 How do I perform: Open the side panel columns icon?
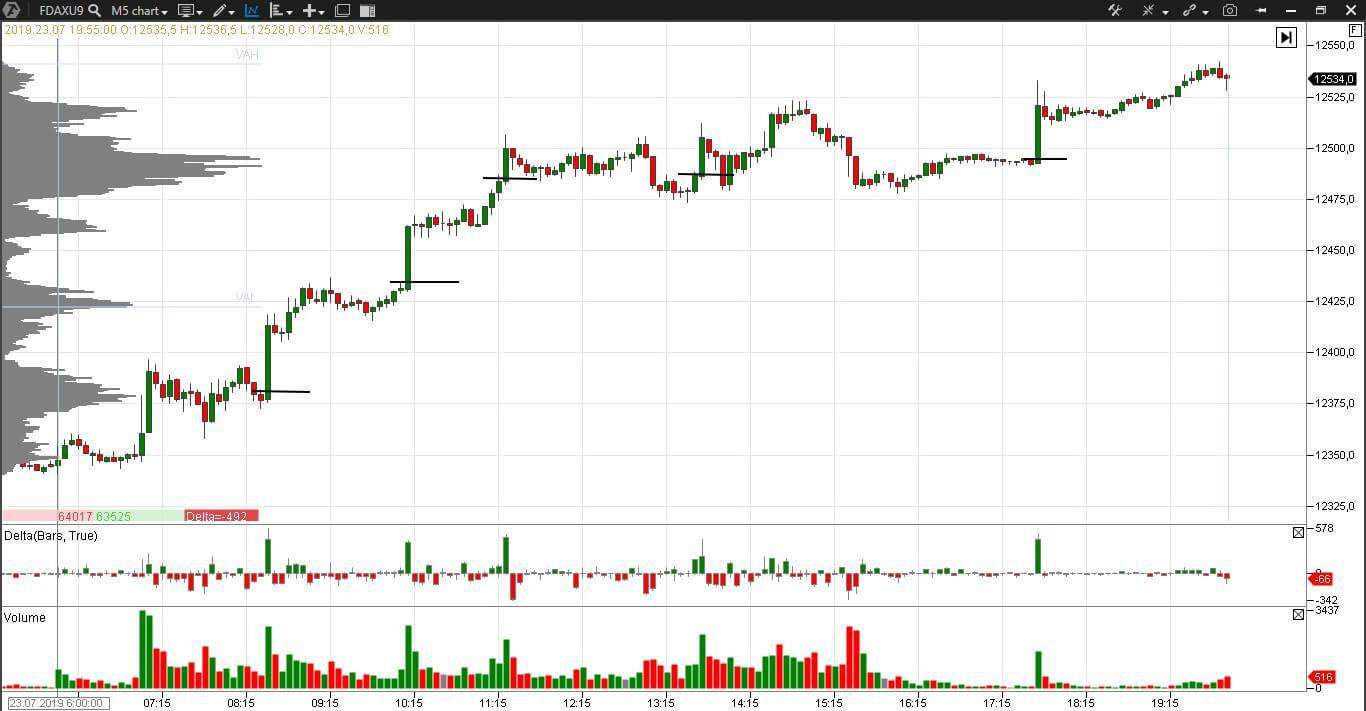coord(367,11)
